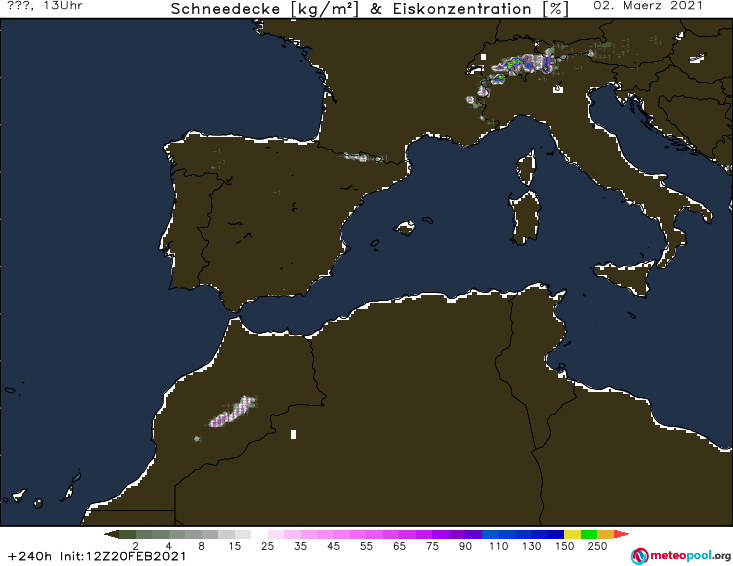Click the white square marker in Algeria
The height and width of the screenshot is (566, 733).
(x=294, y=434)
